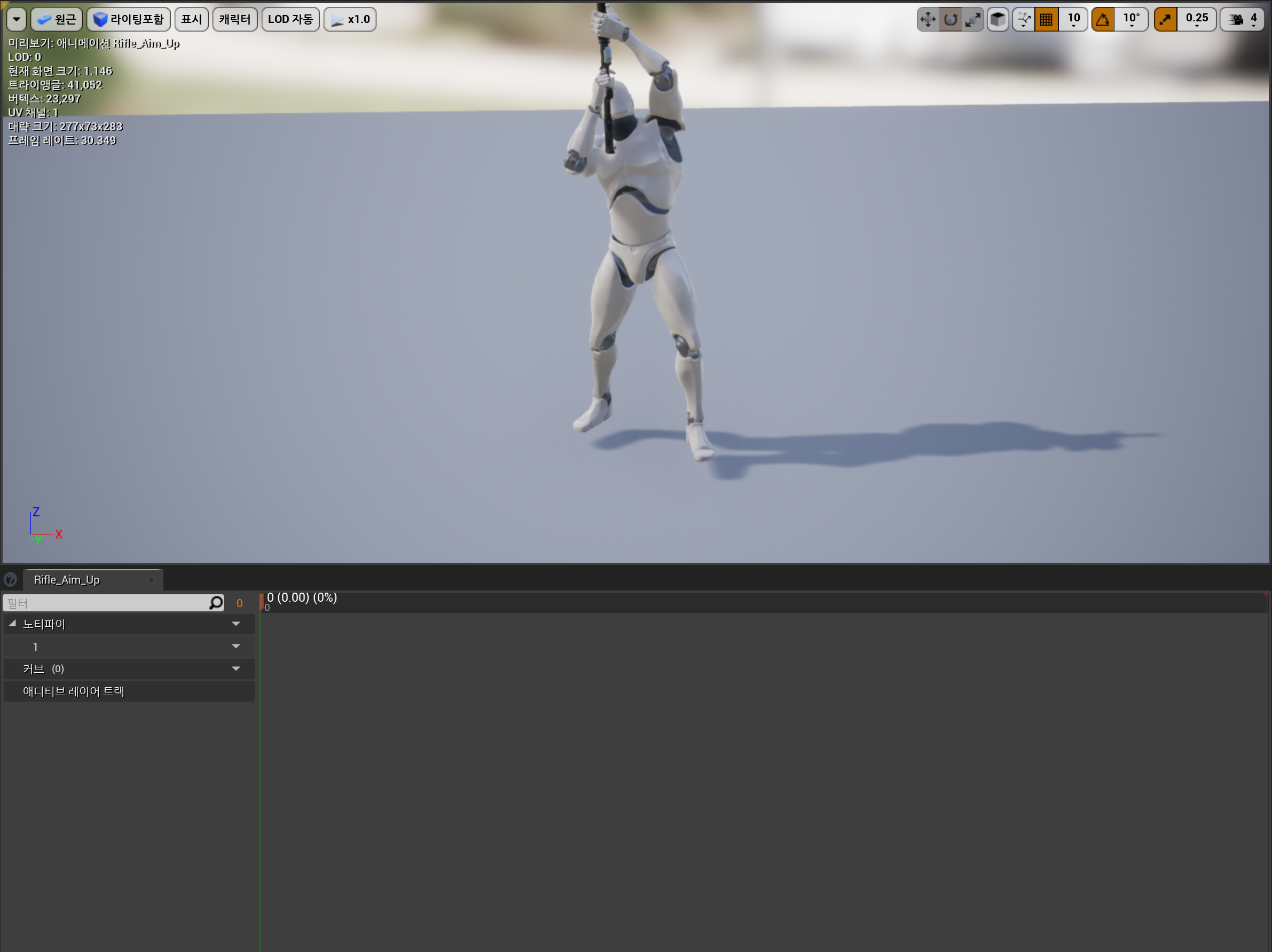The height and width of the screenshot is (952, 1272).
Task: Open the notify track 1 dropdown arrow
Action: (x=236, y=646)
